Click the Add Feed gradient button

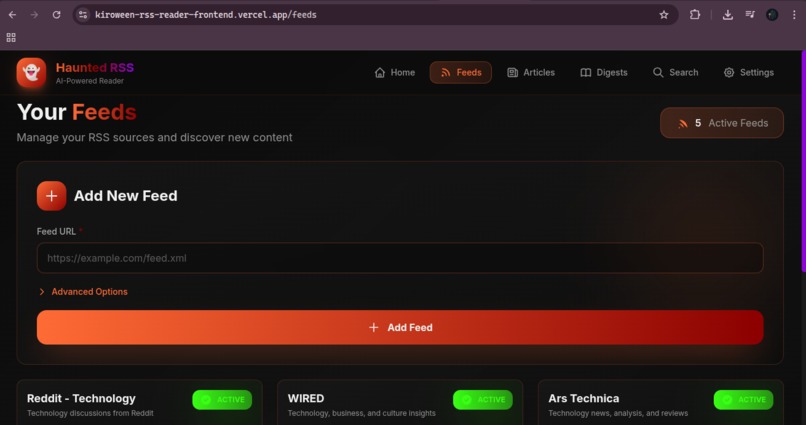[400, 327]
